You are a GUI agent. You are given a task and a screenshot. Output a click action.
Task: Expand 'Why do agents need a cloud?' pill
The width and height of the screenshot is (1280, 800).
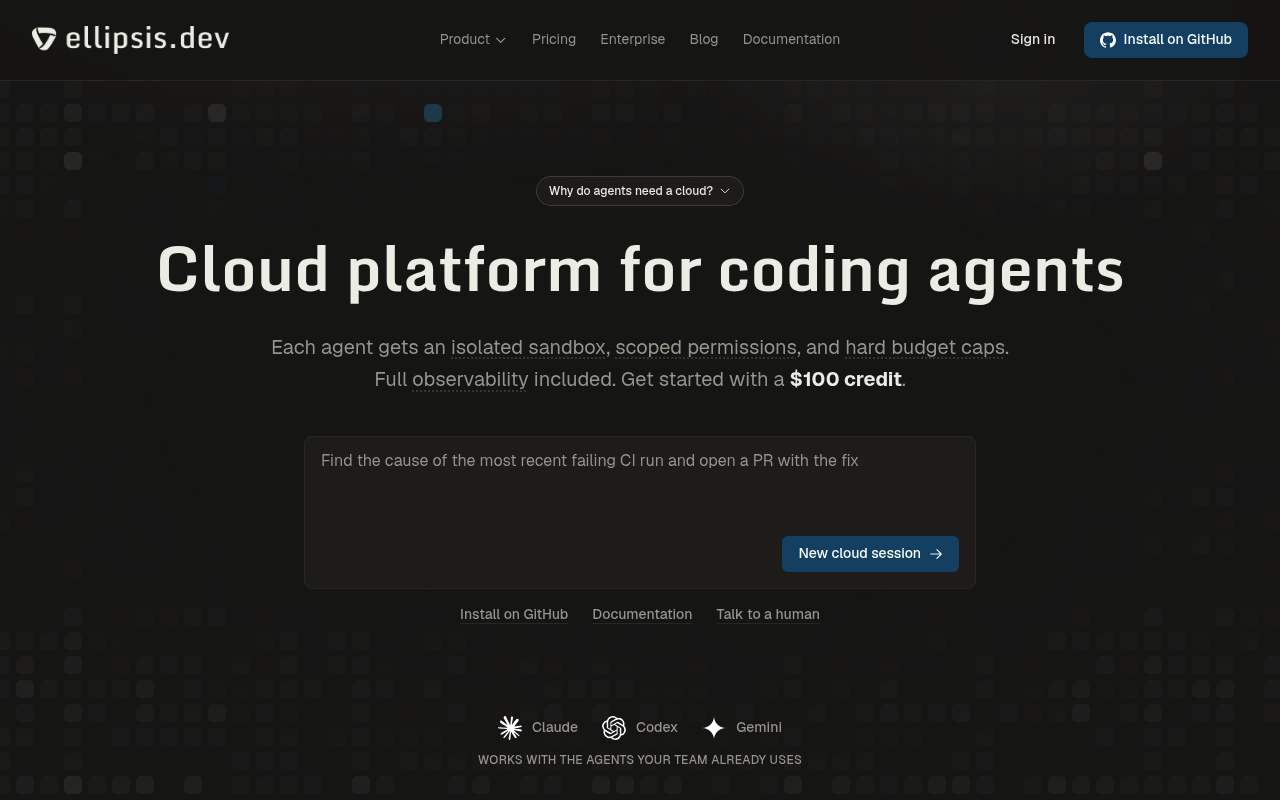640,191
